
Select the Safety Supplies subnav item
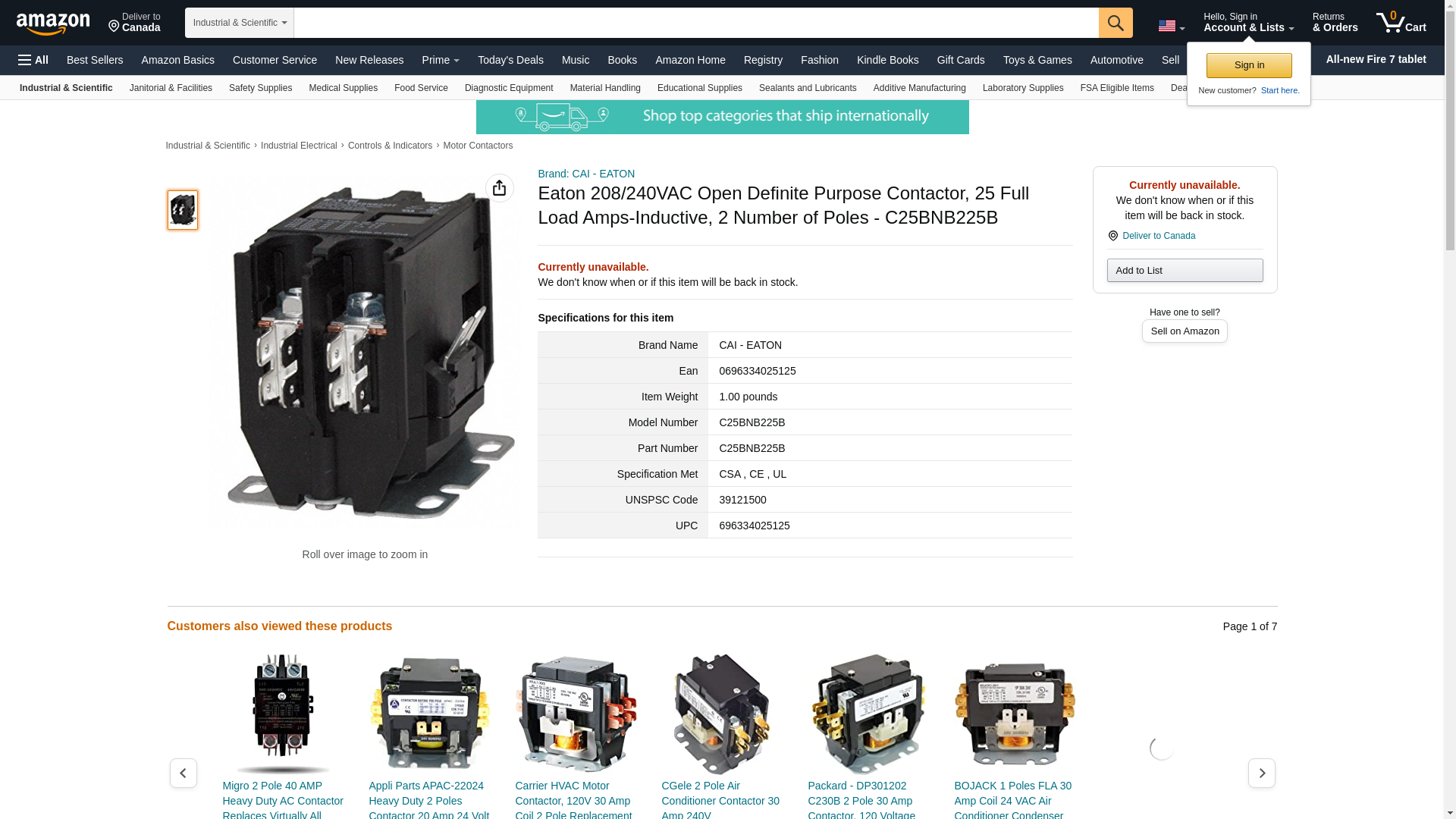click(x=260, y=88)
